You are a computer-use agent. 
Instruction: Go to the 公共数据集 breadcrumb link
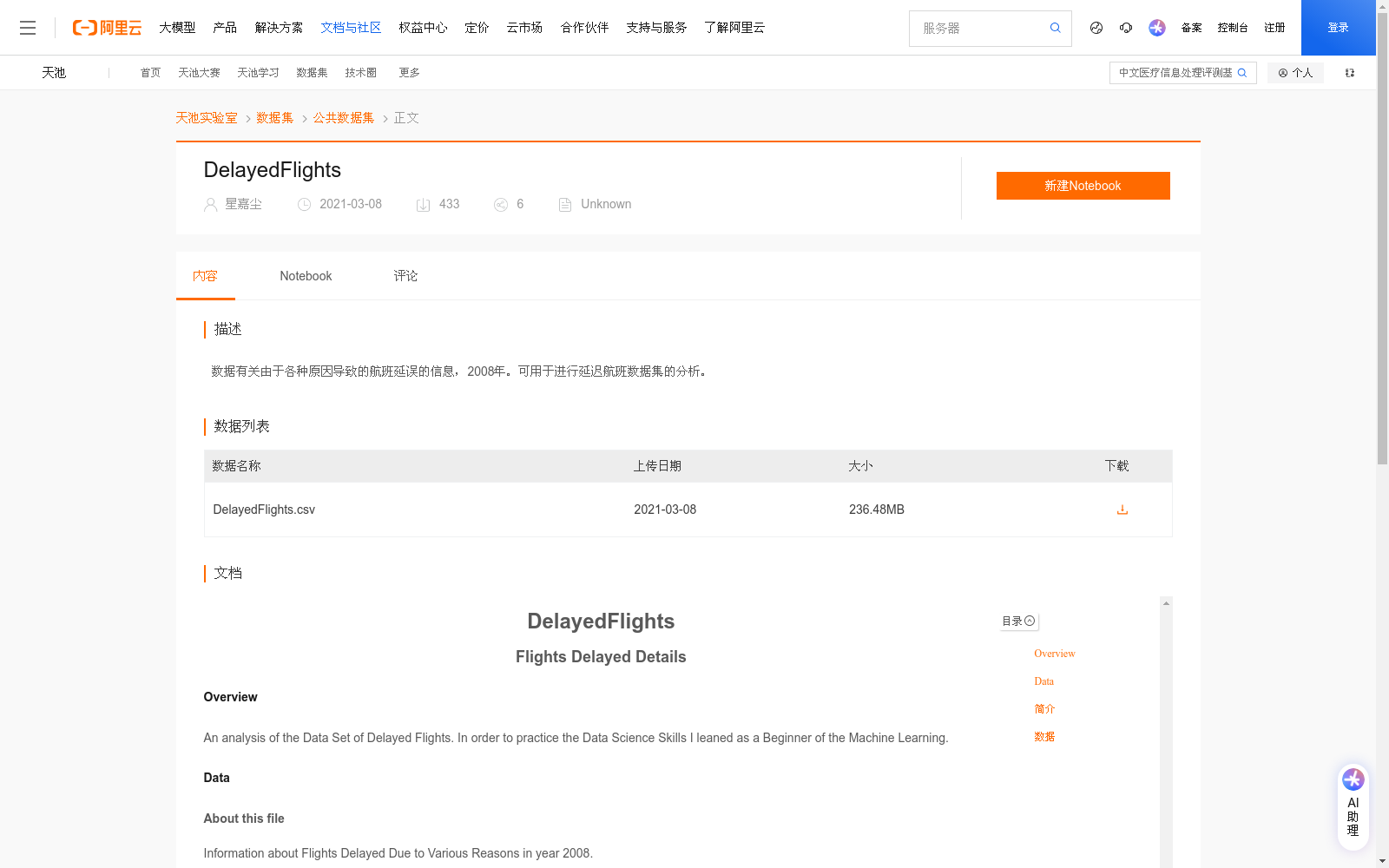pos(344,118)
